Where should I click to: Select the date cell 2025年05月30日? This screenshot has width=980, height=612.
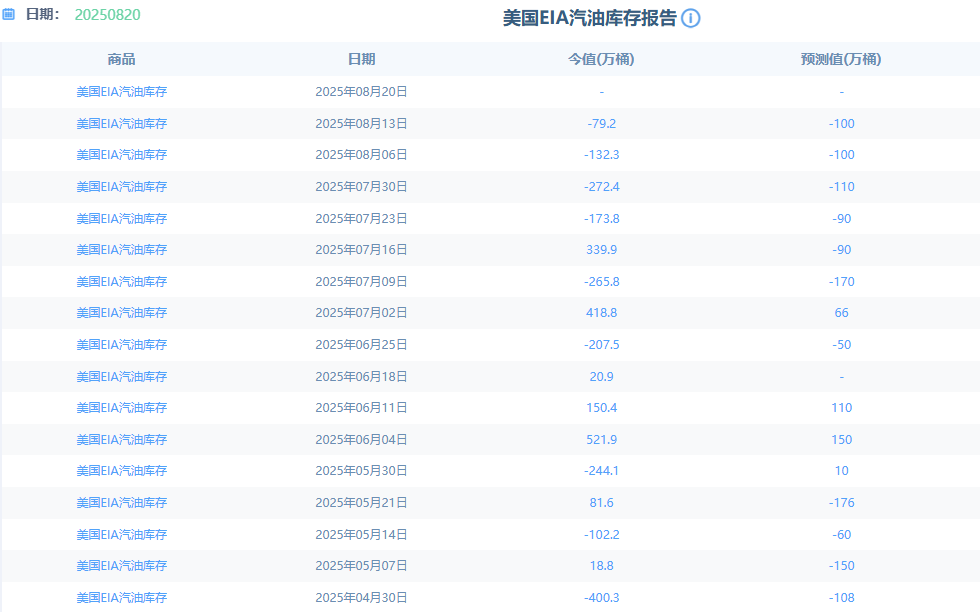(361, 471)
